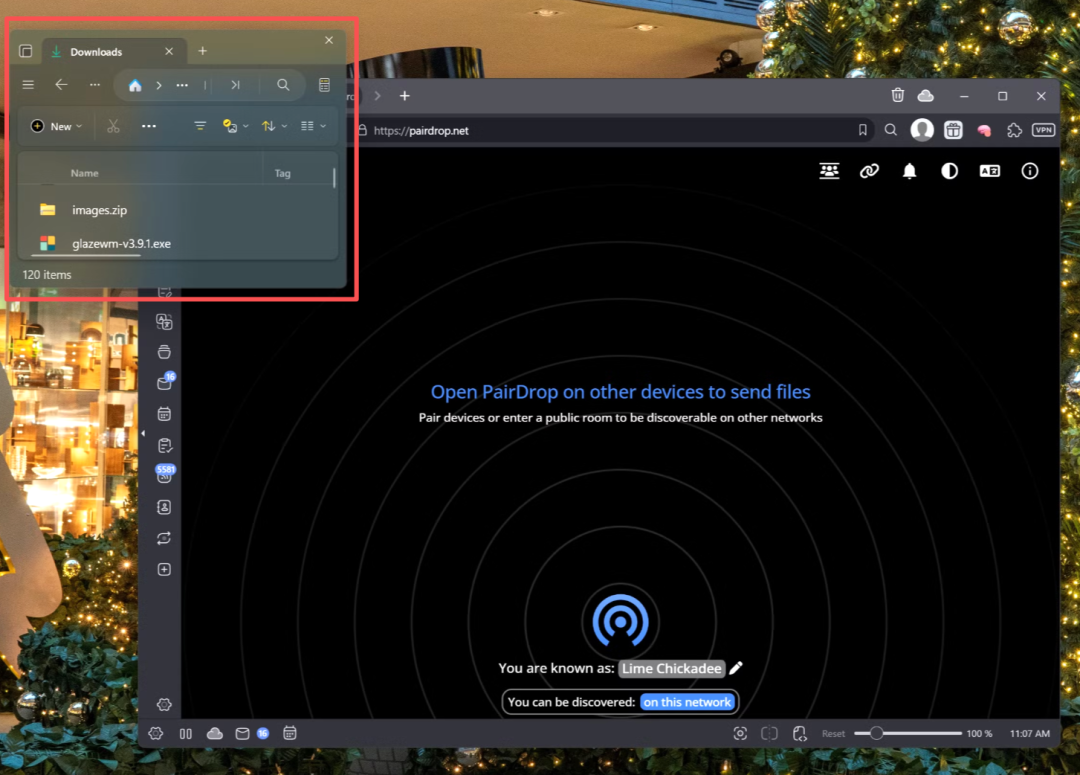This screenshot has height=775, width=1080.
Task: Join a public room in PairDrop
Action: (829, 171)
